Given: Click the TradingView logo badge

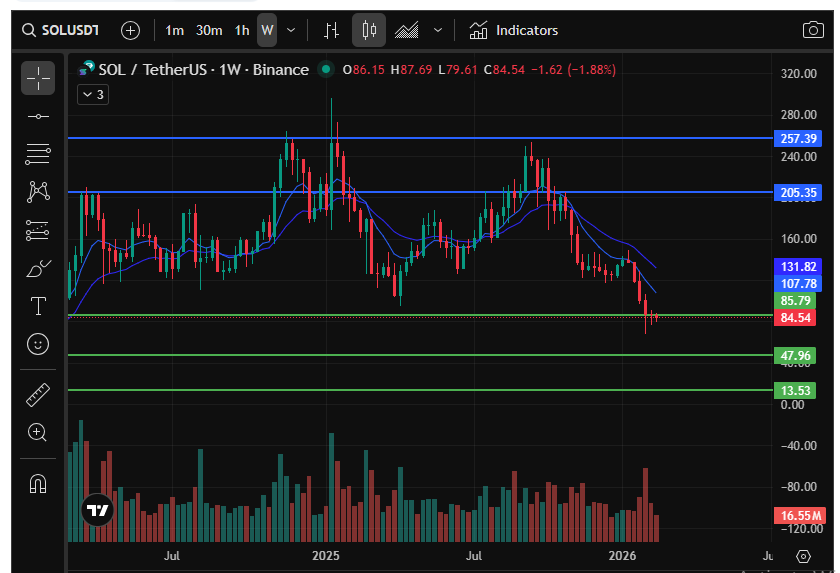Looking at the screenshot, I should coord(98,510).
